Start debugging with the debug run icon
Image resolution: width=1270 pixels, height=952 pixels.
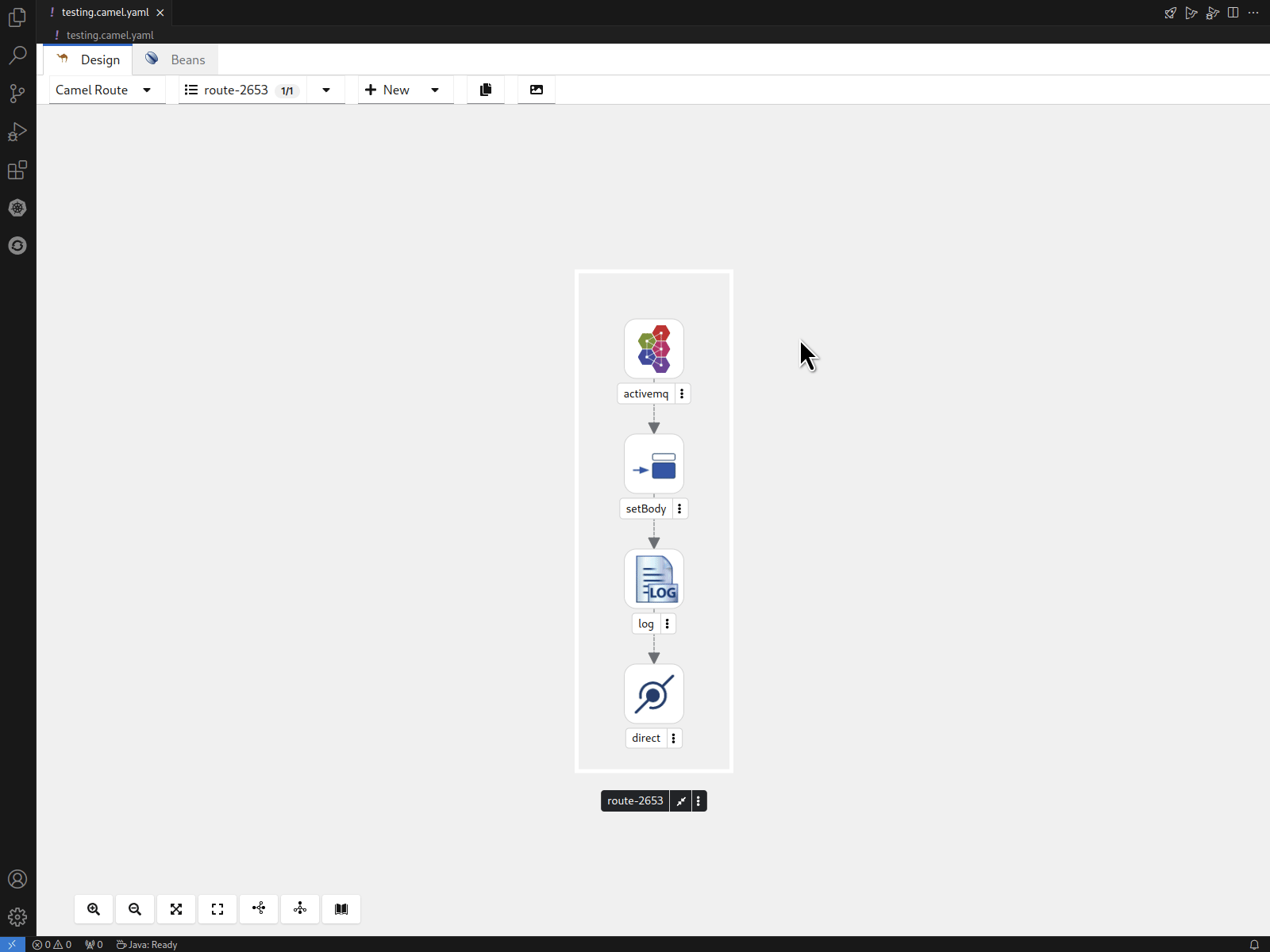coord(1212,13)
